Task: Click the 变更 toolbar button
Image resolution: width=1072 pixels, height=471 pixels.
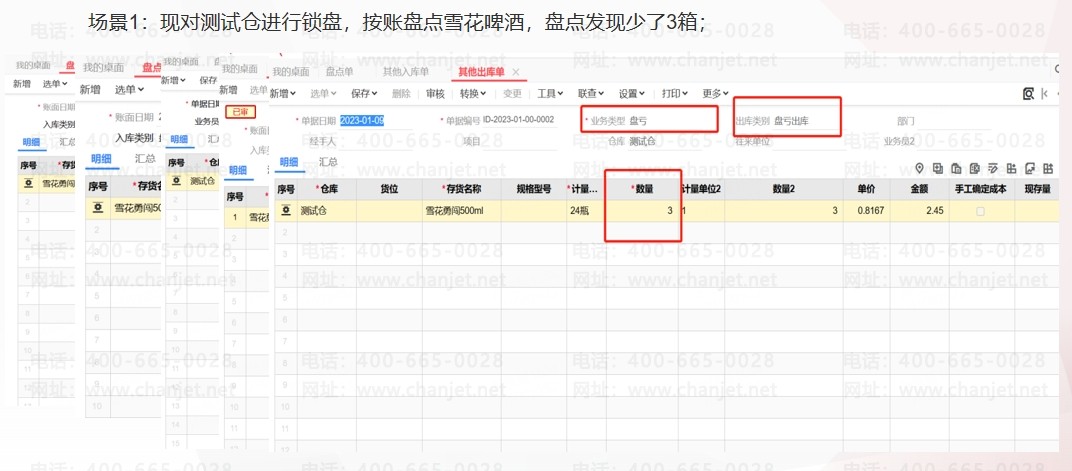Action: coord(512,94)
